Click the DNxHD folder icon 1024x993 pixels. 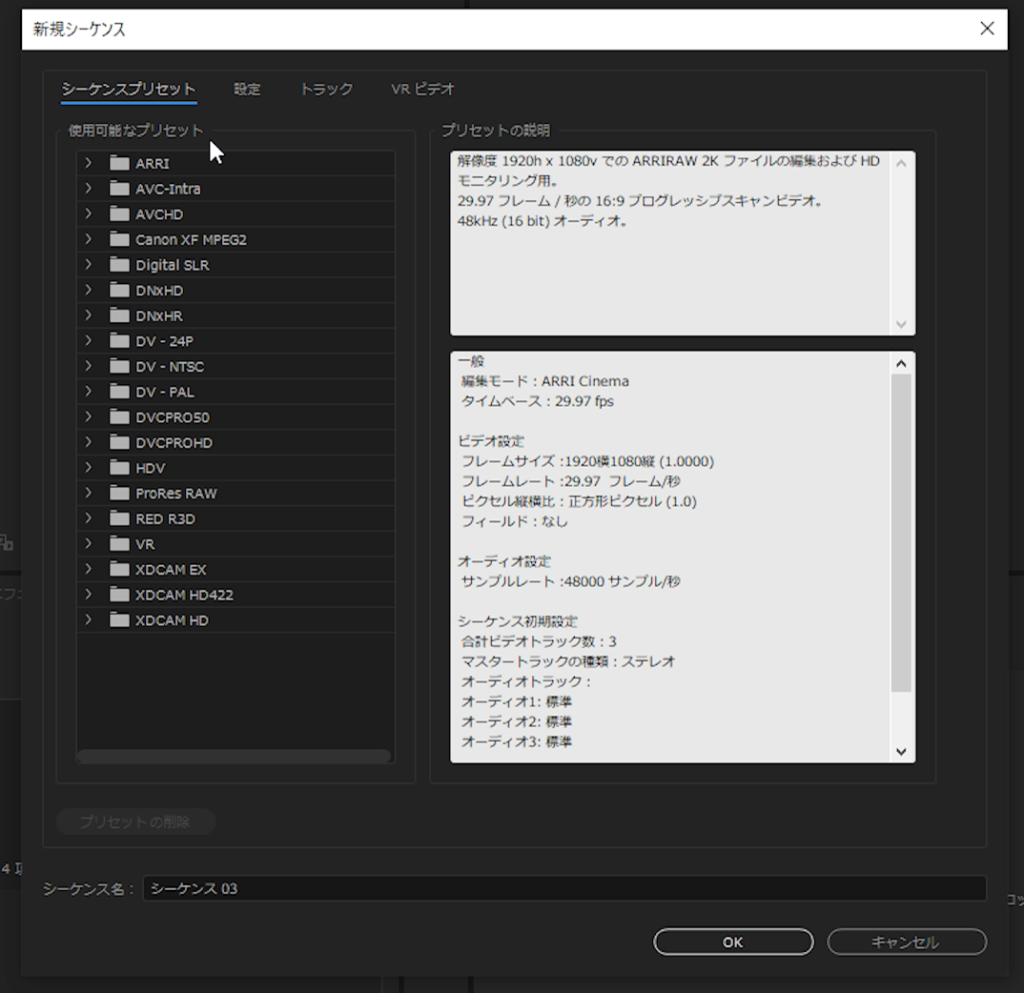[120, 290]
